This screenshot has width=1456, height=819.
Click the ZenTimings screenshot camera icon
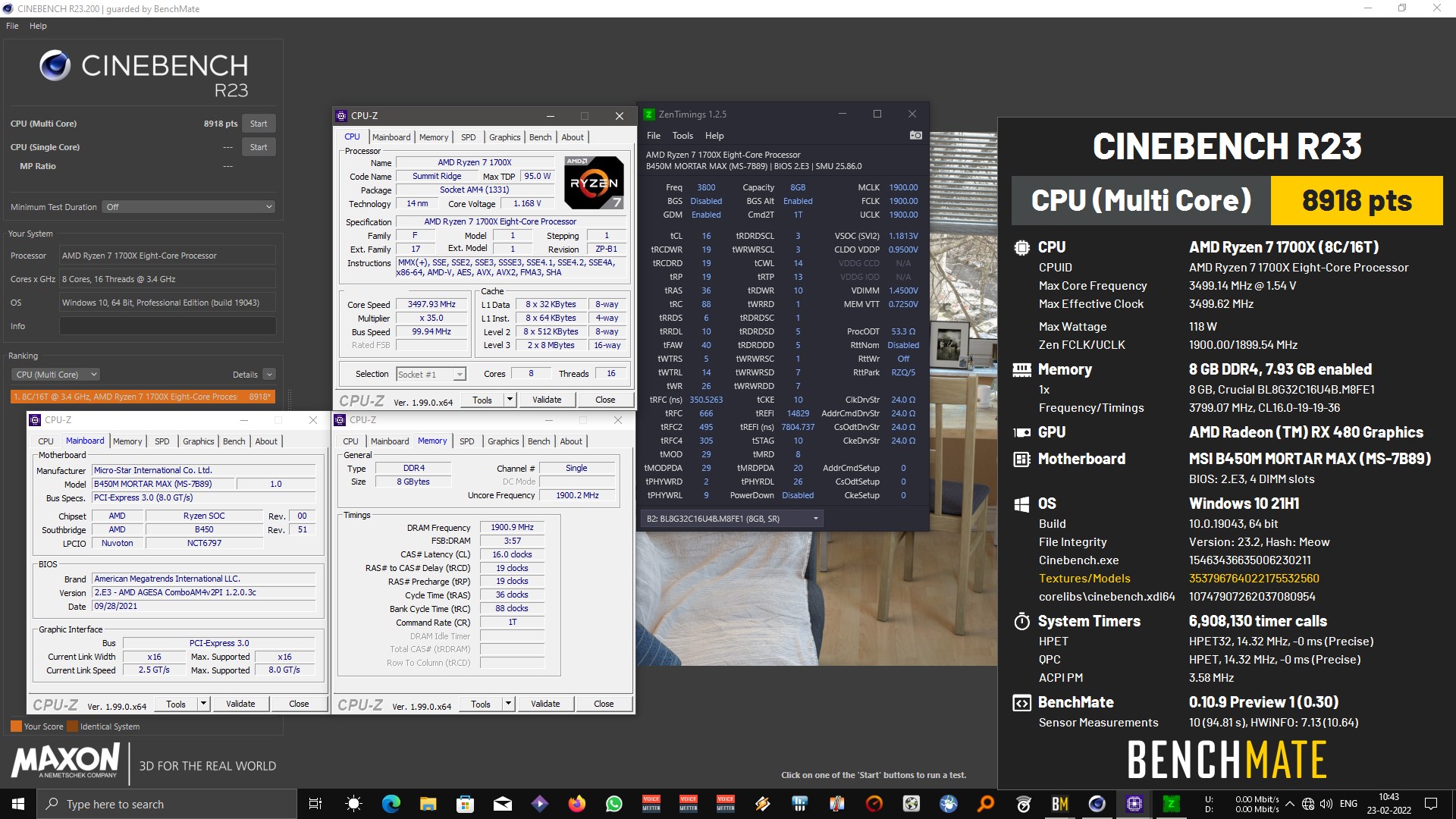click(915, 135)
